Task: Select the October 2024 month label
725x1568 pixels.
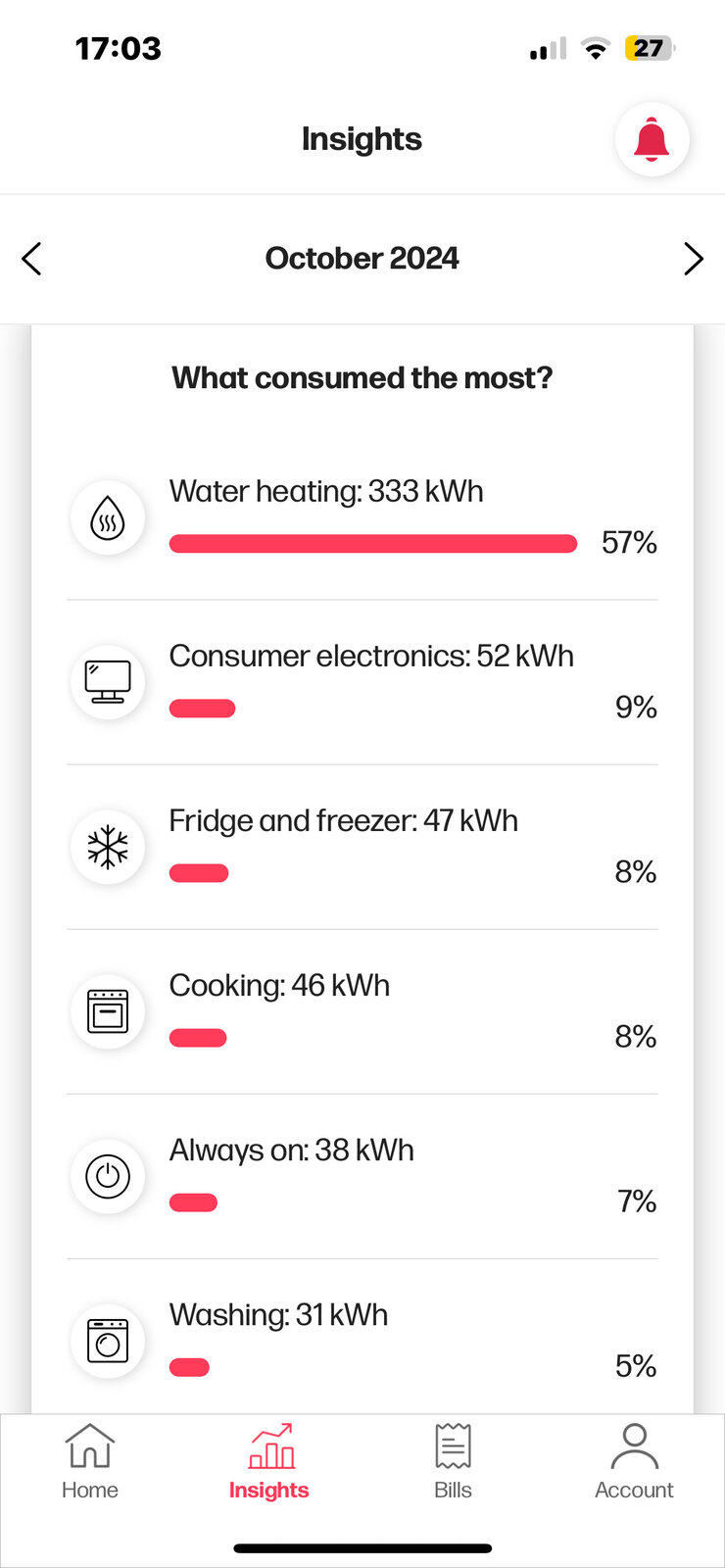Action: (x=362, y=259)
